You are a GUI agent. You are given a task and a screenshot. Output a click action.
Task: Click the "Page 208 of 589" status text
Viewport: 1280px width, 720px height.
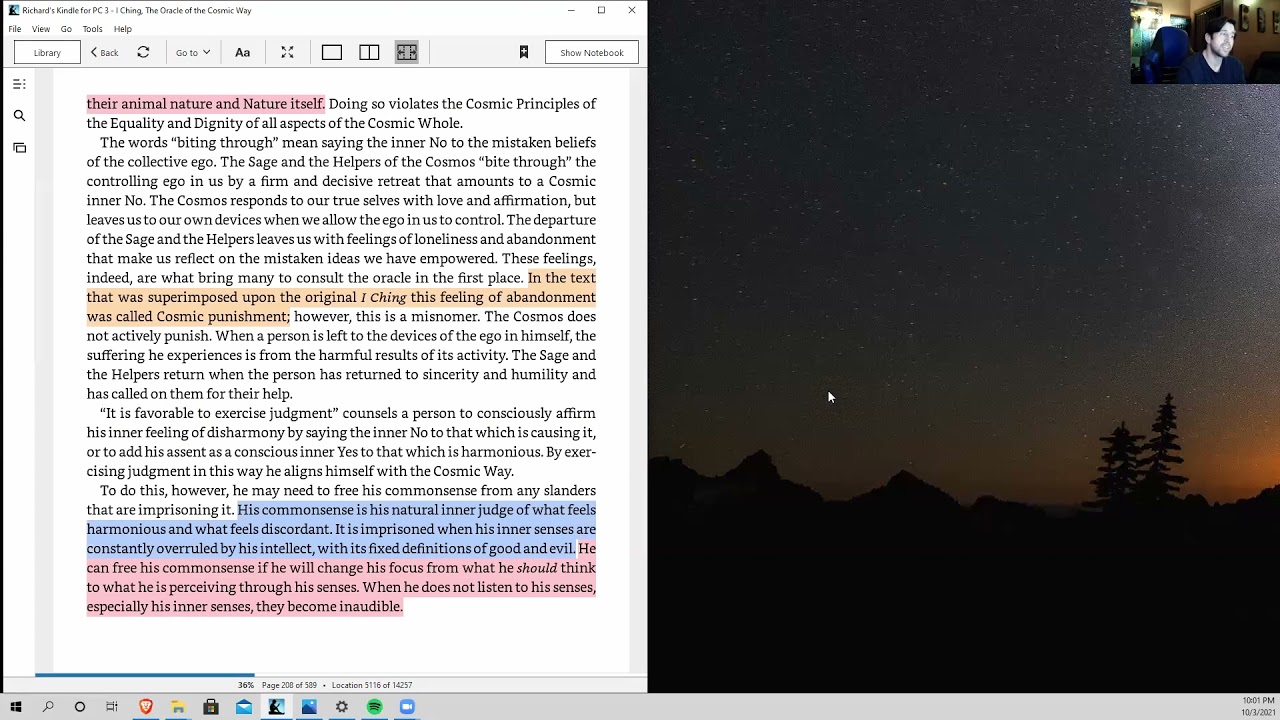[x=289, y=685]
